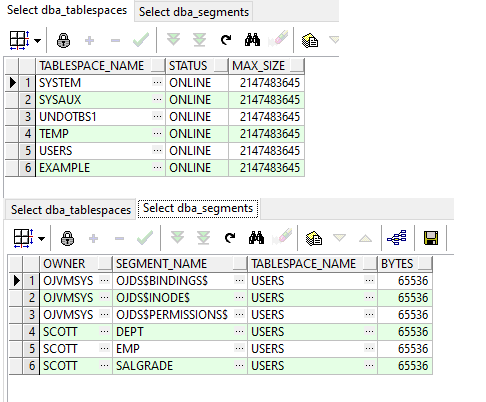Click insert record plus in lower toolbar
This screenshot has width=486, height=402.
(x=93, y=238)
